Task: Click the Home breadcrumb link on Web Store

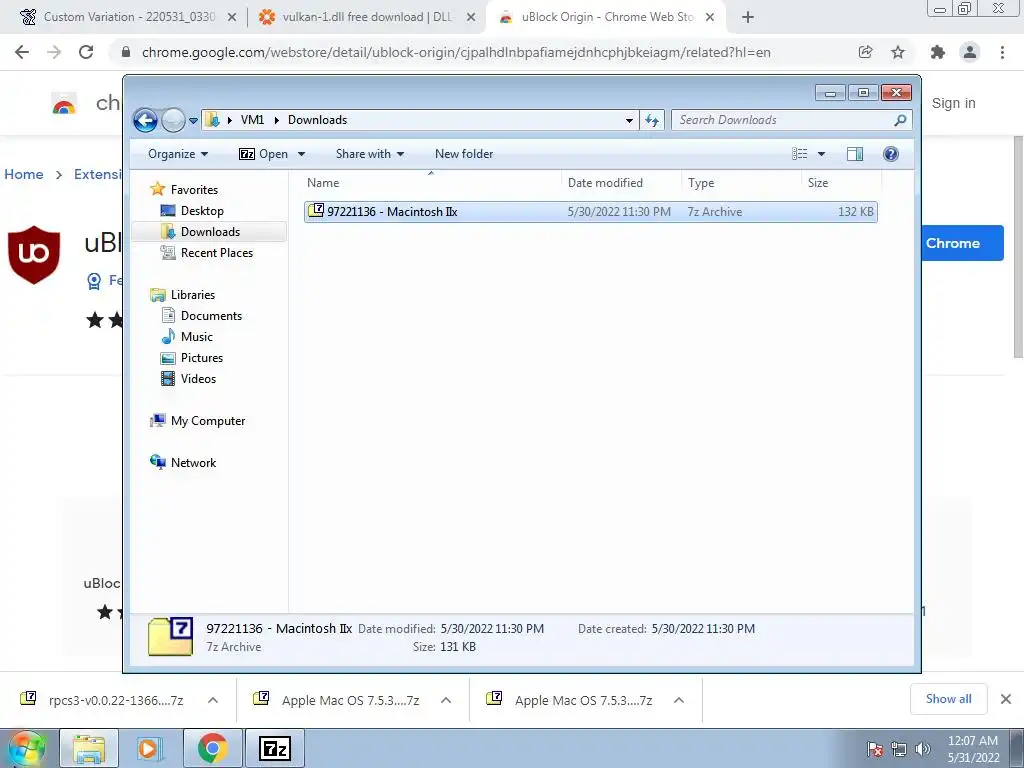Action: coord(24,174)
